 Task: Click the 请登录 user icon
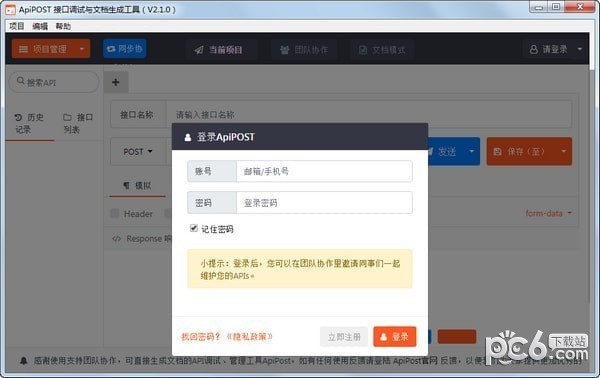click(533, 49)
